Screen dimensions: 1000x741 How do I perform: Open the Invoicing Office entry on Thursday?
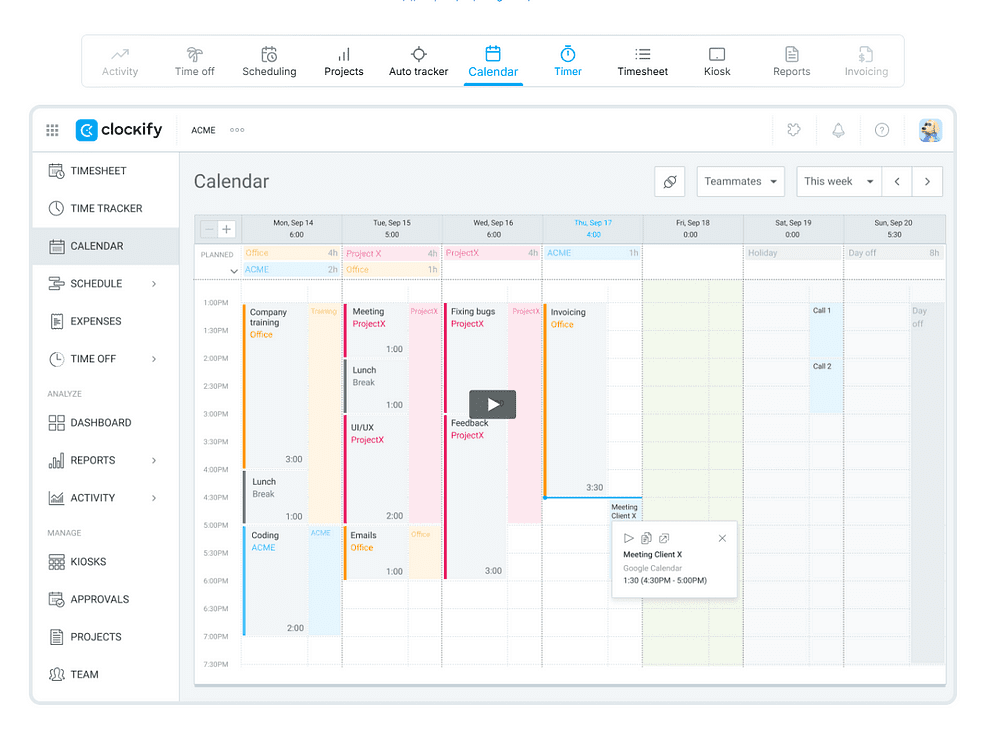[x=575, y=400]
